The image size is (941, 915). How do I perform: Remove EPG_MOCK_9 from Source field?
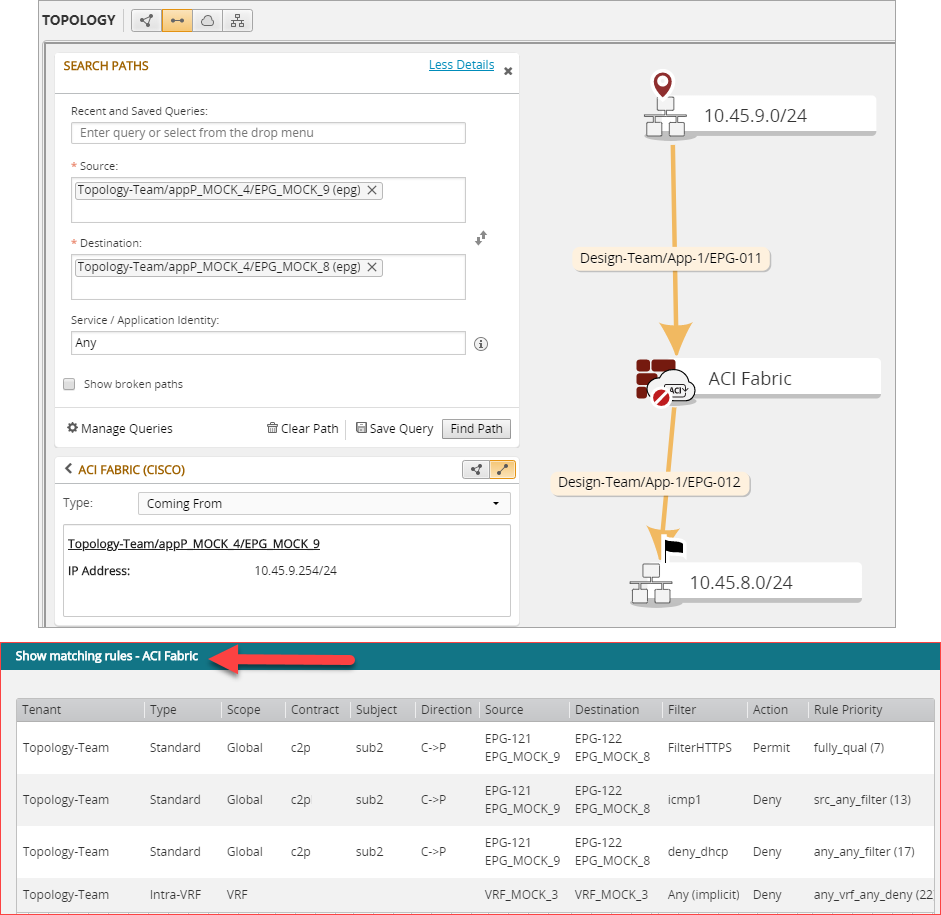tap(372, 190)
